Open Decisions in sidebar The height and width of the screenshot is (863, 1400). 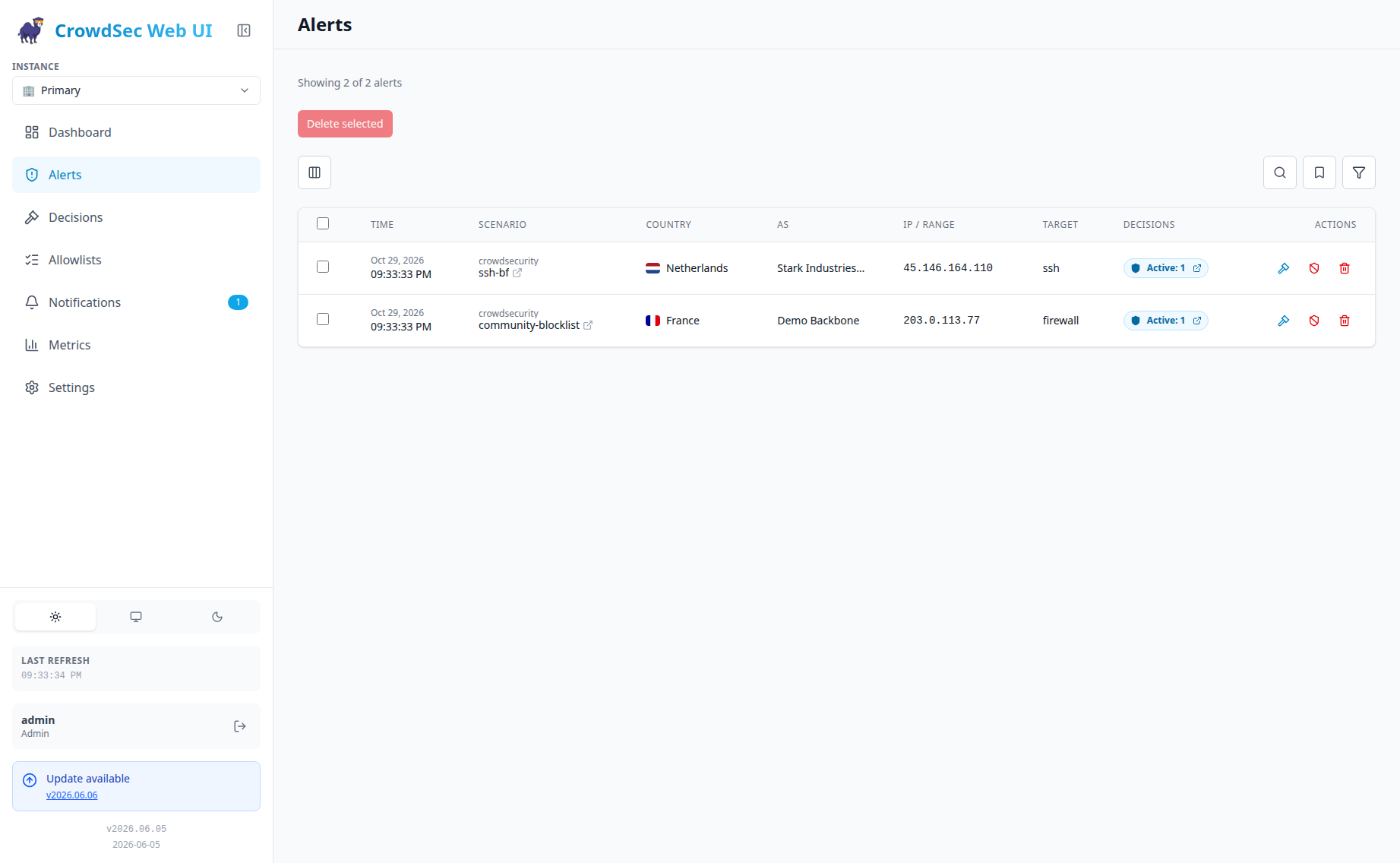tap(136, 217)
